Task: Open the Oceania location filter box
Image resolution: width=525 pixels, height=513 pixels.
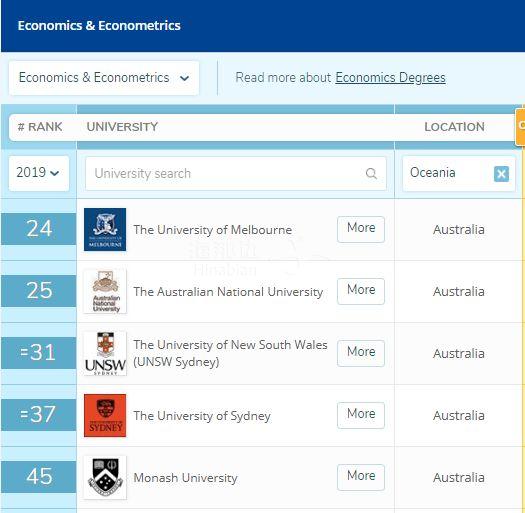Action: (x=459, y=173)
